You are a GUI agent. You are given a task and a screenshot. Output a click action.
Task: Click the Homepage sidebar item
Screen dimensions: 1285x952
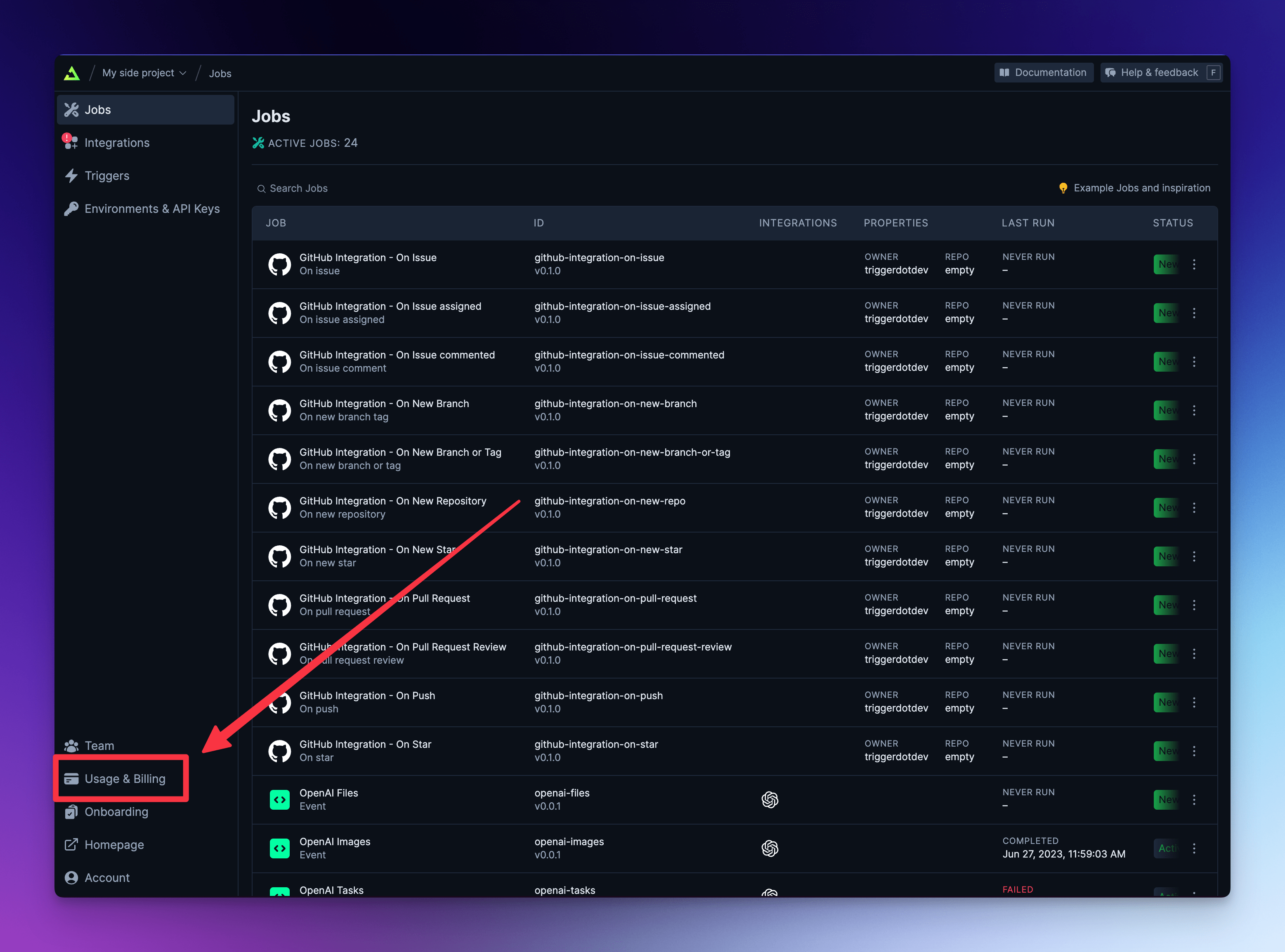click(114, 844)
